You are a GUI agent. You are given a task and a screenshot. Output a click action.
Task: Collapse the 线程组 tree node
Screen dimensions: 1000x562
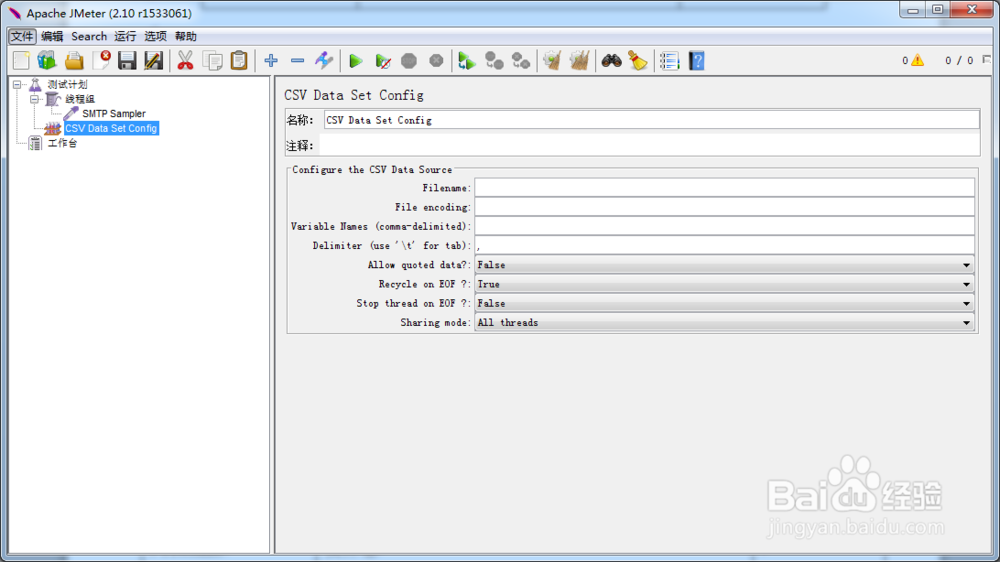coord(35,99)
